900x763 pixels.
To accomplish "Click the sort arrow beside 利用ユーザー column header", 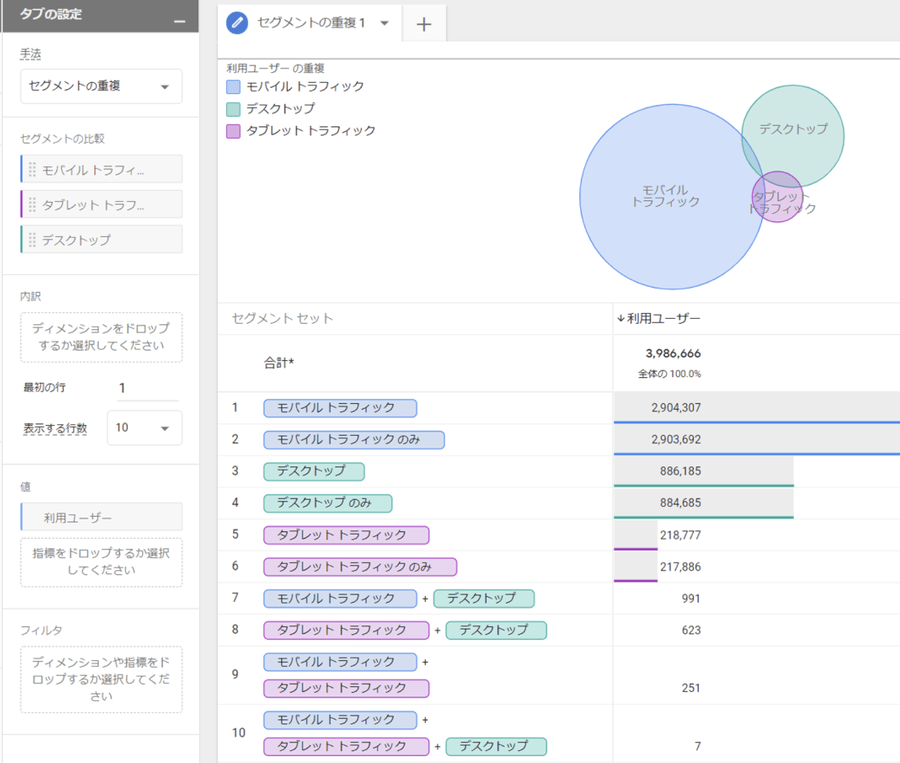I will tap(620, 319).
